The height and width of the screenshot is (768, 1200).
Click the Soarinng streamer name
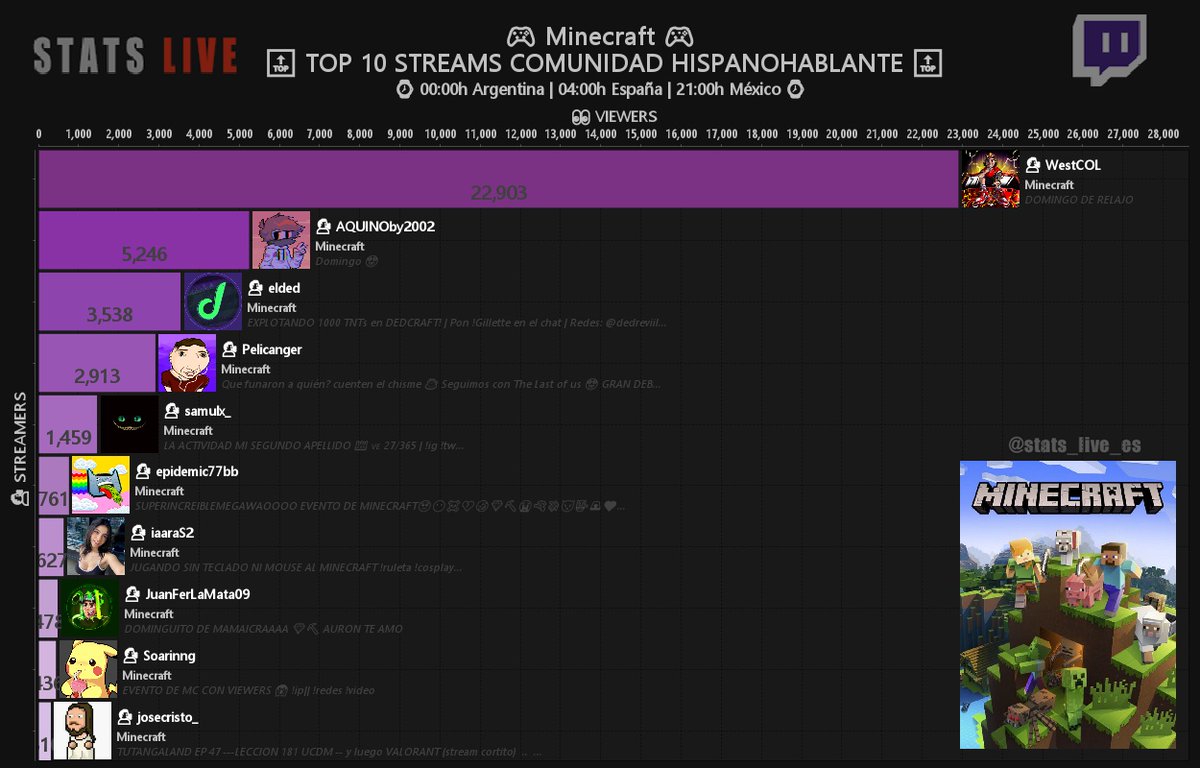pyautogui.click(x=169, y=655)
